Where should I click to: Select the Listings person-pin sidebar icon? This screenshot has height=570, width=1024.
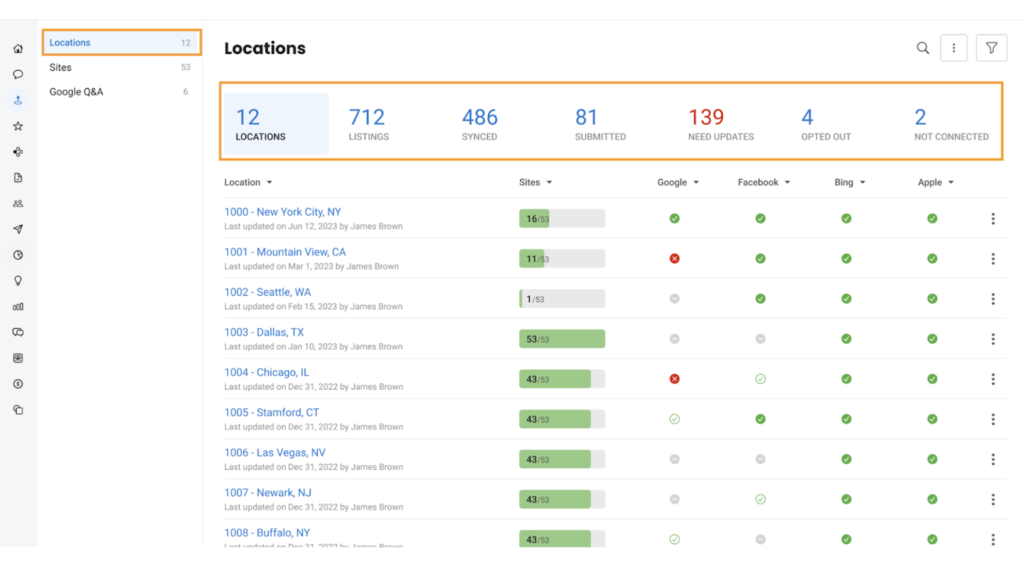click(18, 100)
